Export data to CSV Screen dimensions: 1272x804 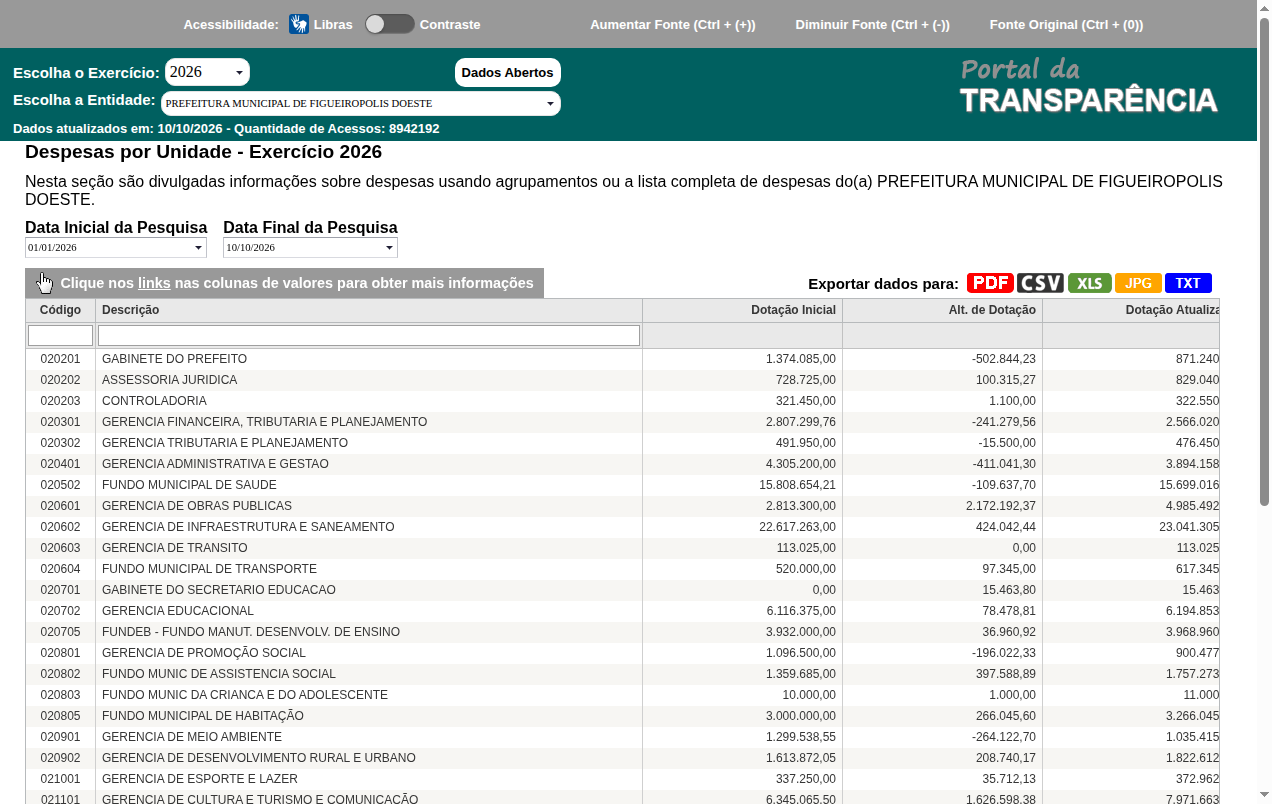point(1040,283)
